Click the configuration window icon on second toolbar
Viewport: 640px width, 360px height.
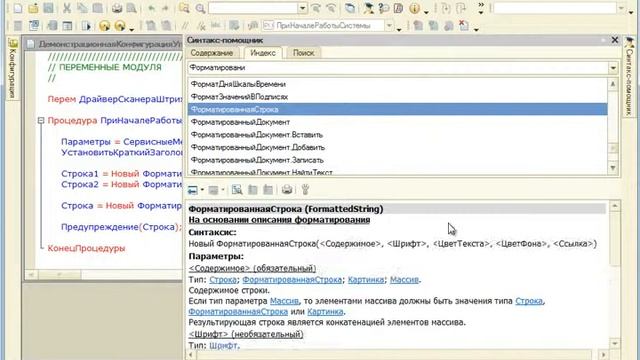click(34, 25)
